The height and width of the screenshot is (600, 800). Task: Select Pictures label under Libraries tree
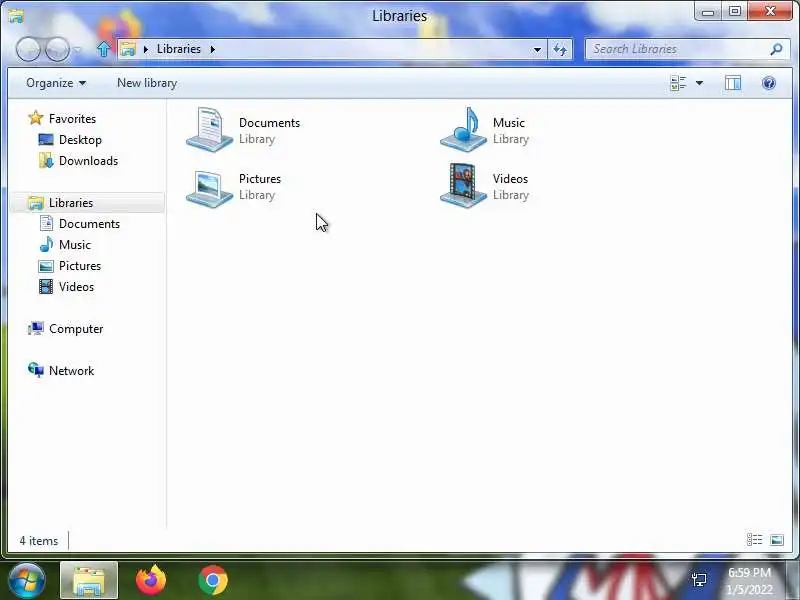[80, 266]
